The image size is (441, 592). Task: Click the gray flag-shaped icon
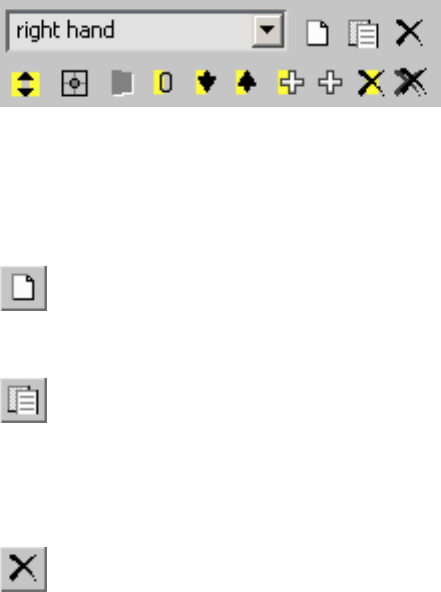[123, 83]
